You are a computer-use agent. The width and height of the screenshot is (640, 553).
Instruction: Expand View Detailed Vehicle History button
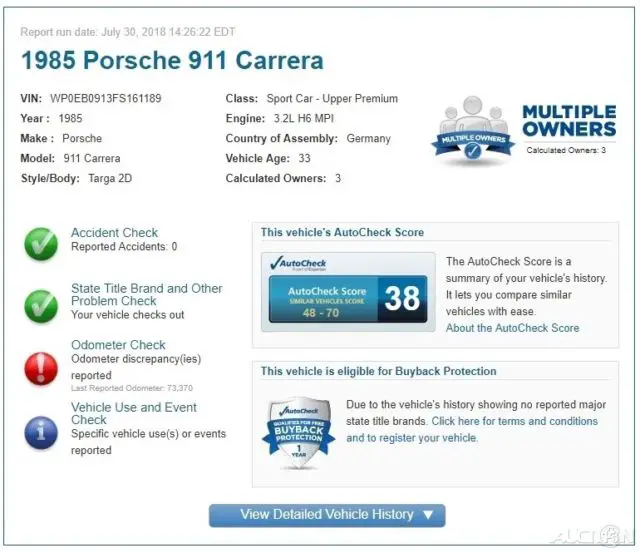click(326, 515)
